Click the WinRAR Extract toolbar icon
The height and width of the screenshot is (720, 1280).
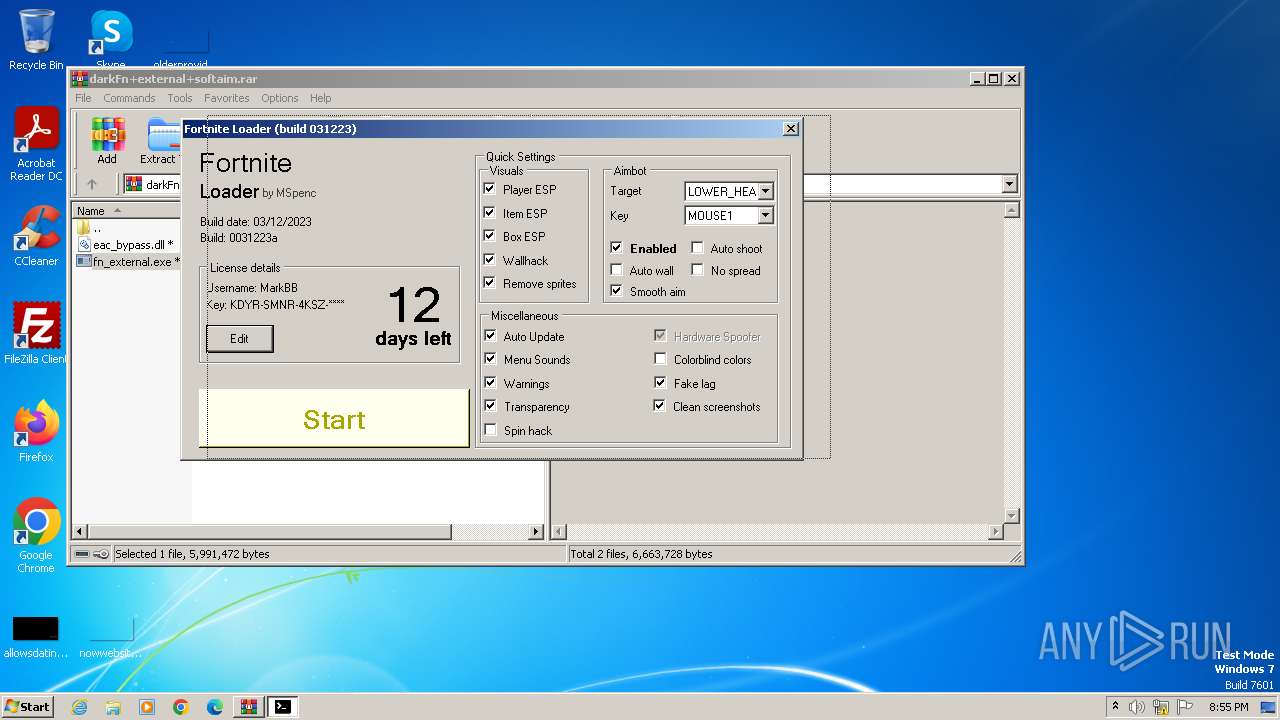pos(161,140)
